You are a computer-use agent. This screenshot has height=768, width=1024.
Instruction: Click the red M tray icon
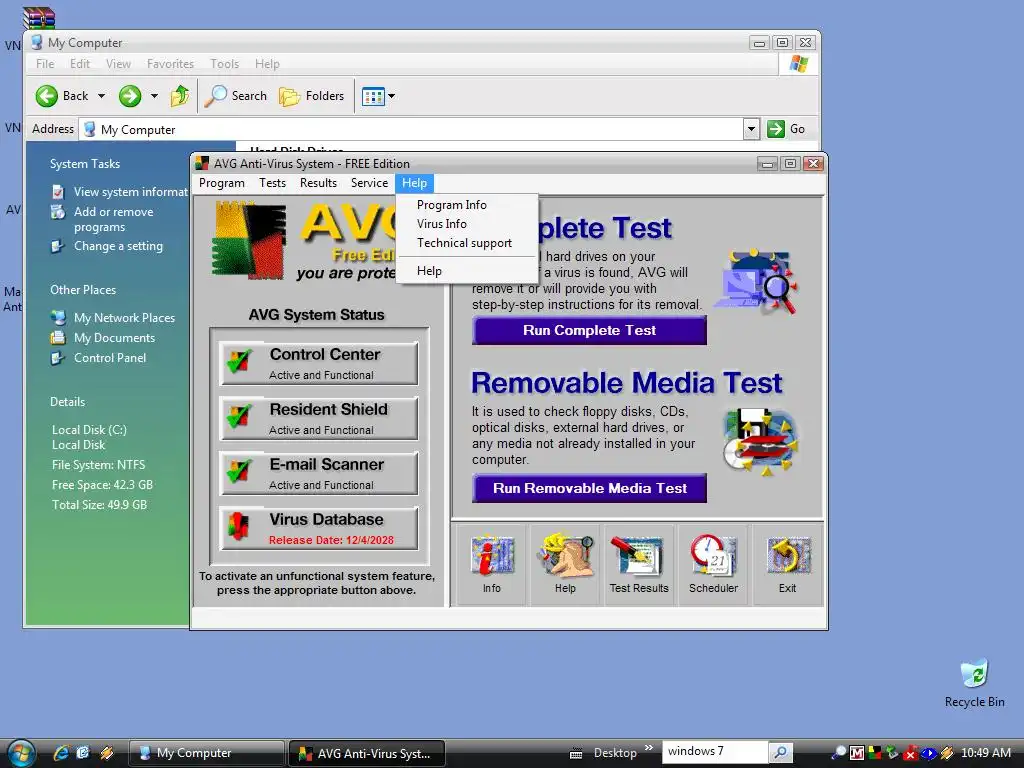click(857, 753)
